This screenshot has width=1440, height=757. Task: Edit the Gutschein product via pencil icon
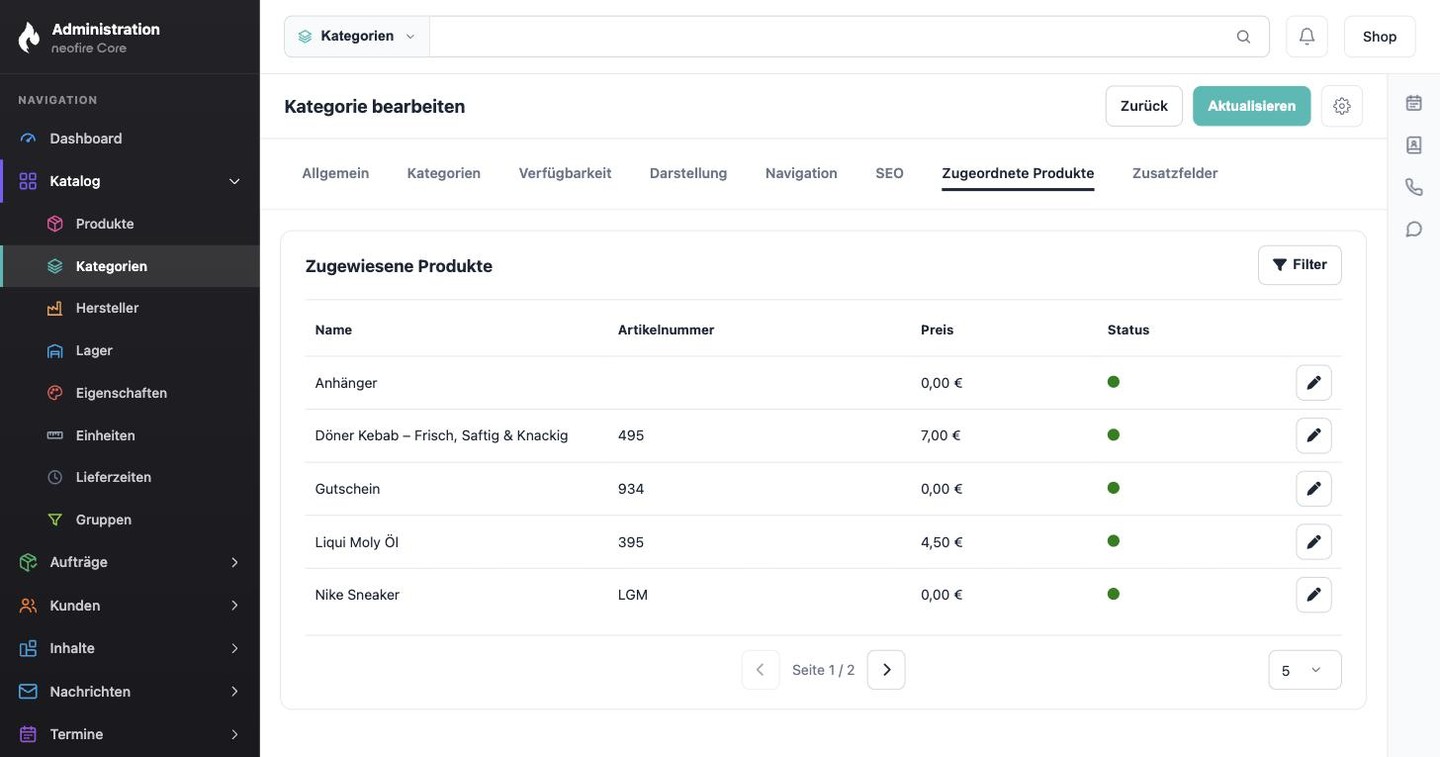coord(1314,489)
